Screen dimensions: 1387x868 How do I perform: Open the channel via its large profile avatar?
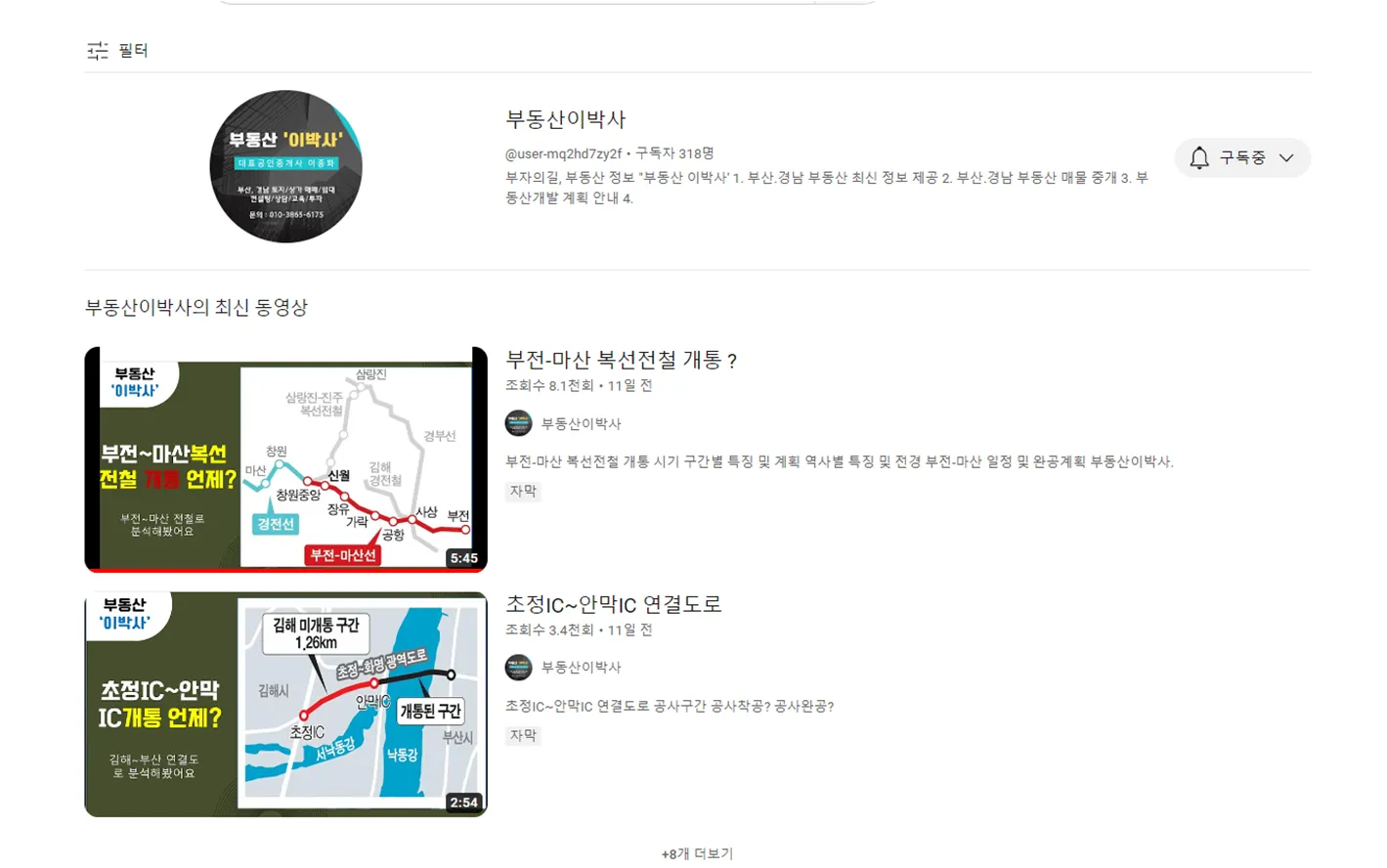click(x=284, y=166)
